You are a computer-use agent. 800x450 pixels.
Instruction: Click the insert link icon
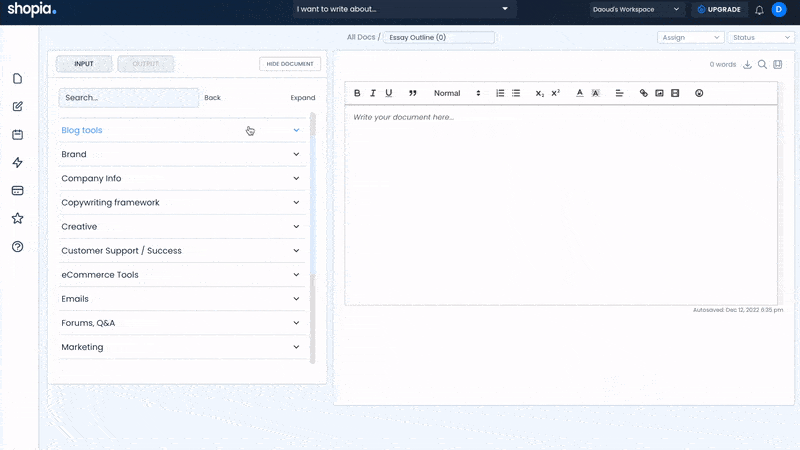click(x=643, y=93)
